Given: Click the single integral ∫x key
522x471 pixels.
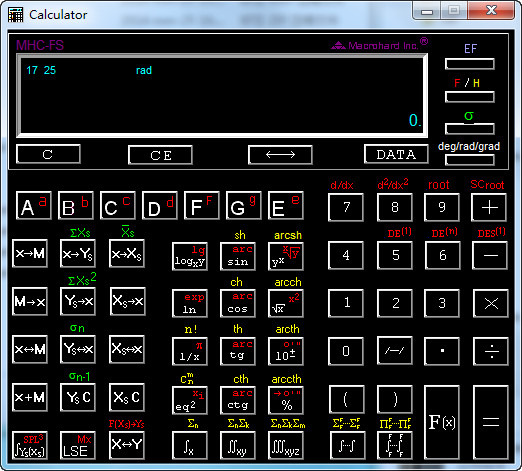Looking at the screenshot, I should 189,445.
